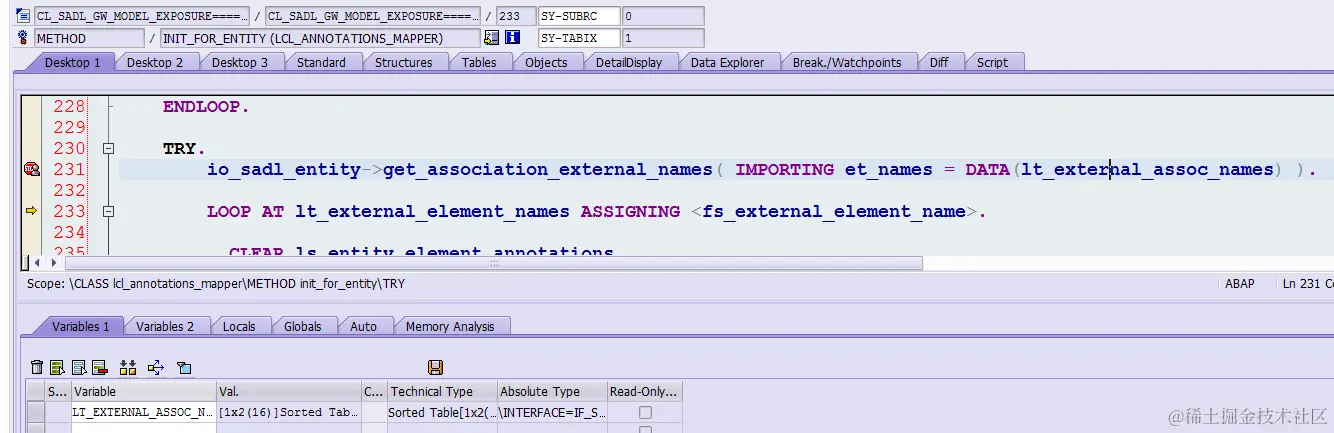Viewport: 1334px width, 433px height.
Task: Open the DetailDisplay tab
Action: tap(629, 62)
